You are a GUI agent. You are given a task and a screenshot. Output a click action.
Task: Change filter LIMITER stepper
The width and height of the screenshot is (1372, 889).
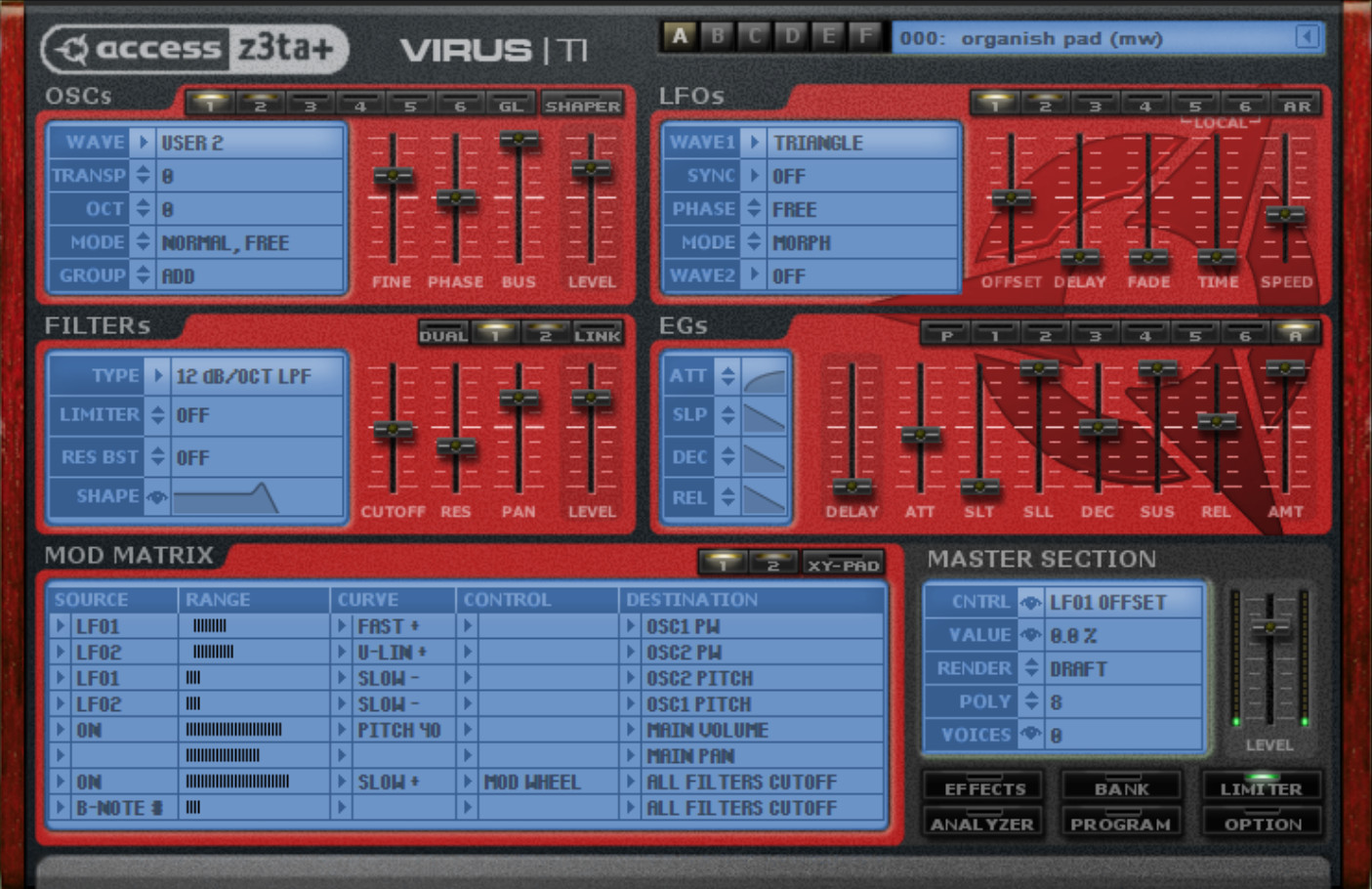pos(157,415)
